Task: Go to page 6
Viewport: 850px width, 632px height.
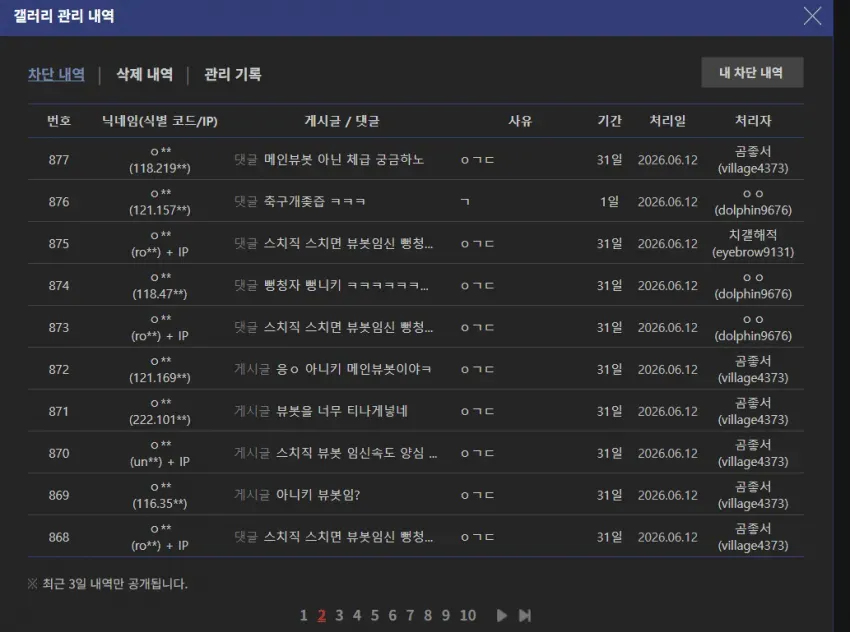Action: tap(392, 615)
